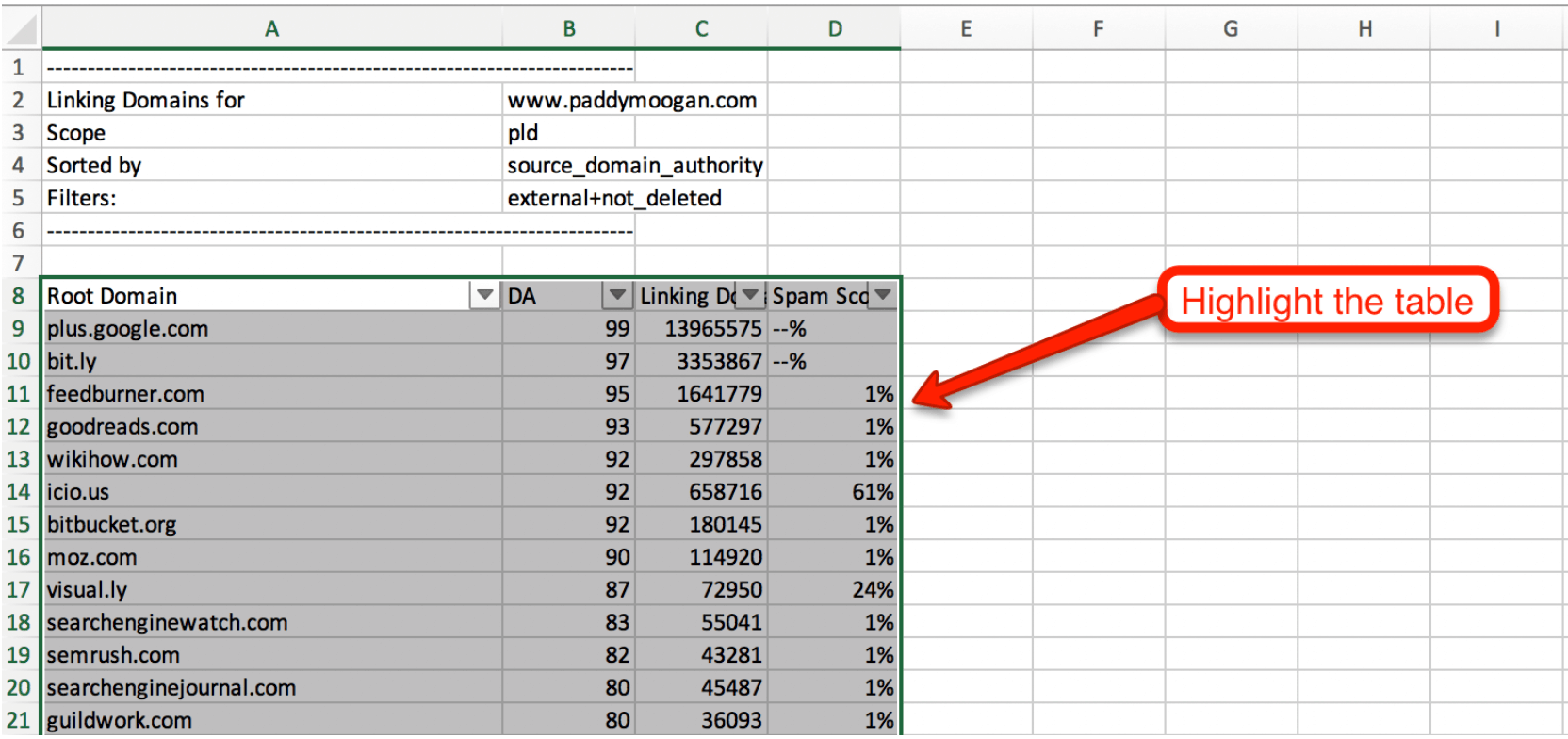Select row 2 header
This screenshot has width=1568, height=739.
click(19, 100)
